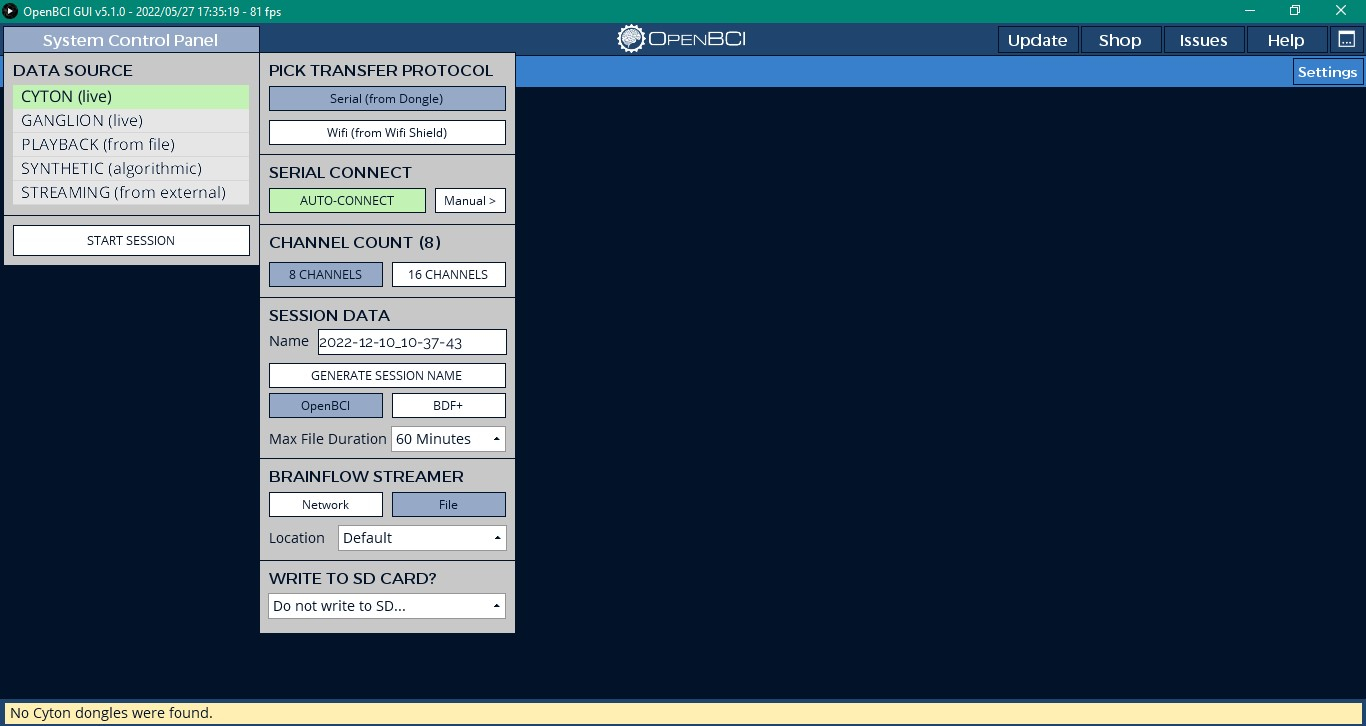The image size is (1366, 726).
Task: Choose BDF+ file format
Action: pyautogui.click(x=448, y=405)
